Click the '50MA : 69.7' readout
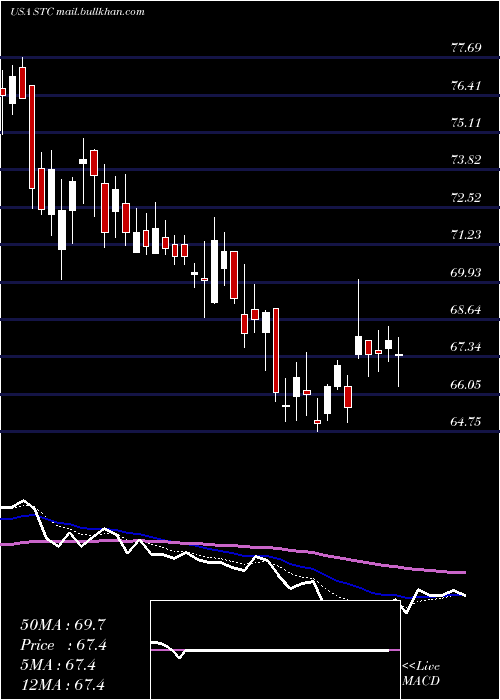The image size is (500, 700). [63, 625]
